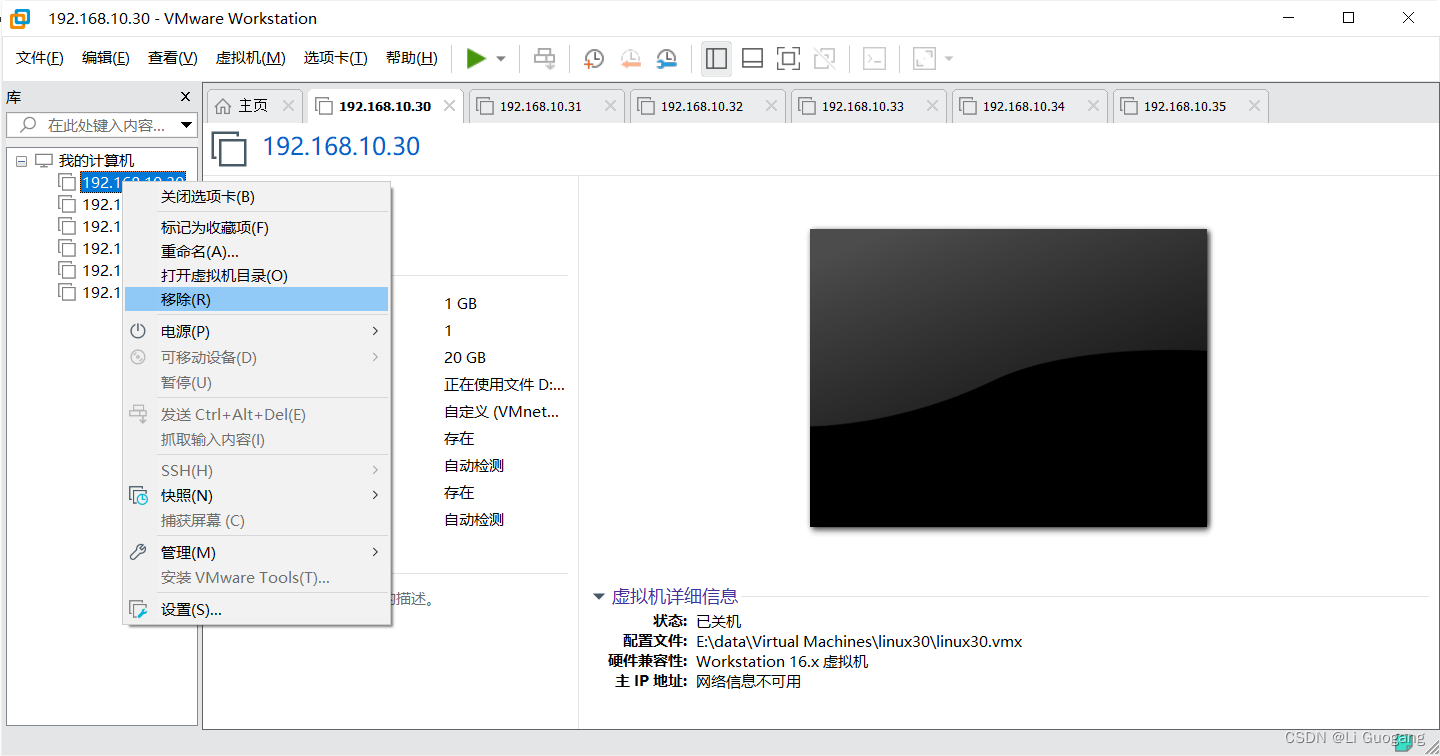Close the 192.168.10.33 tab

pos(932,106)
